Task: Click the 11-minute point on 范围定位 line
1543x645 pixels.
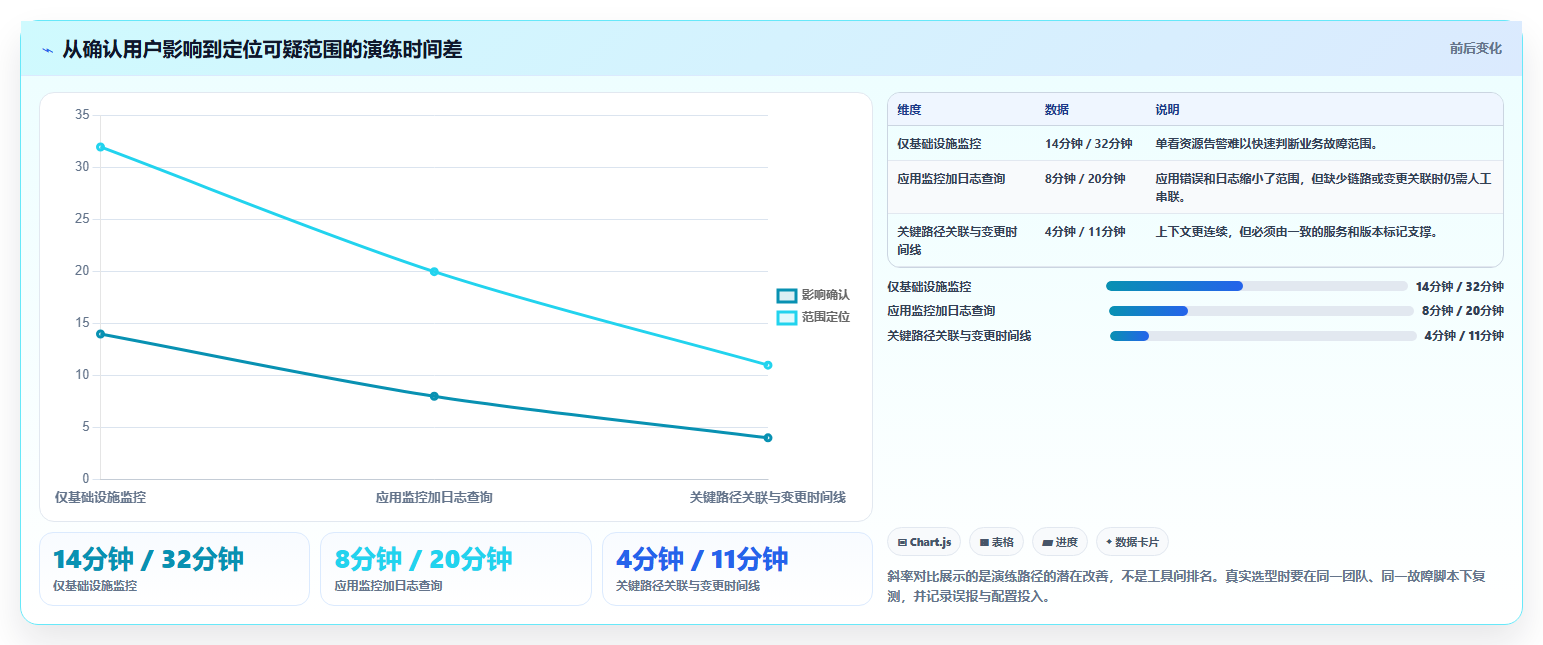Action: click(768, 365)
